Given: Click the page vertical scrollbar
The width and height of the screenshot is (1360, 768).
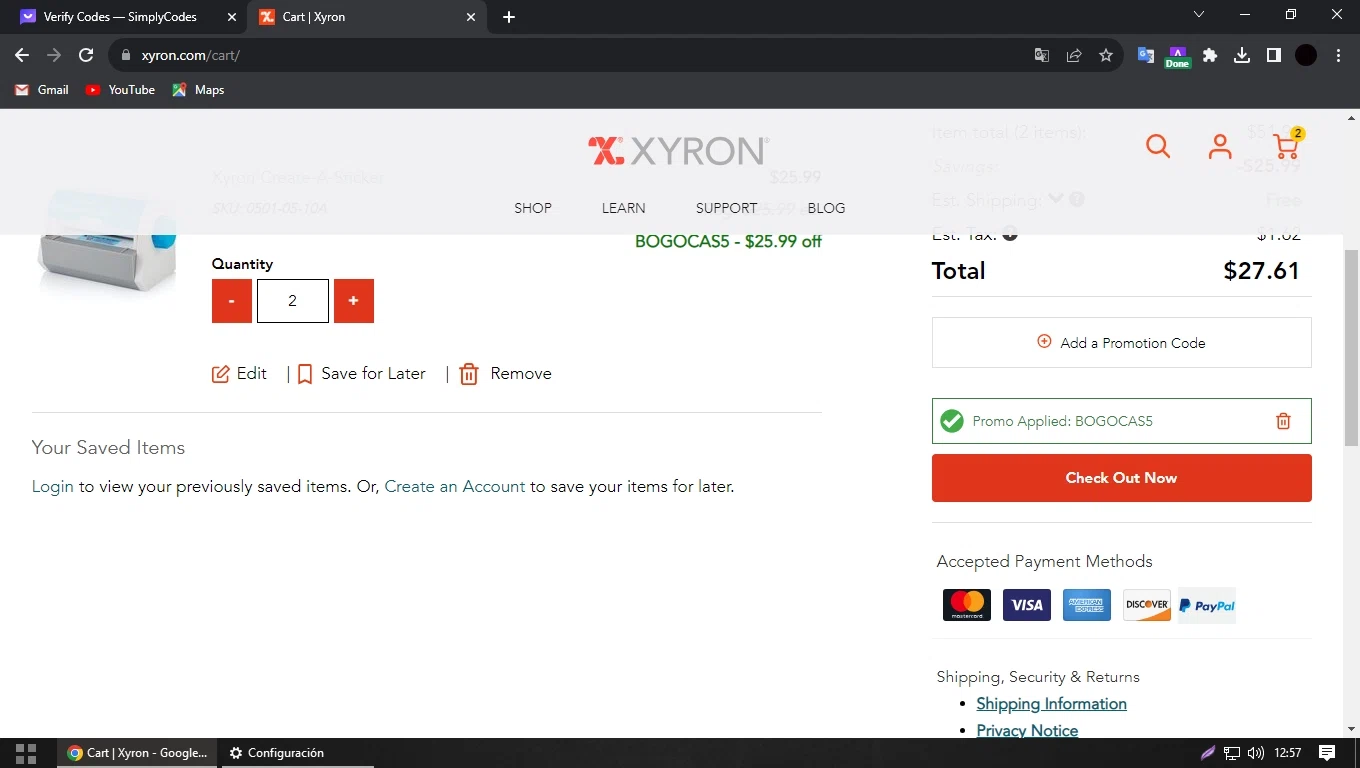Looking at the screenshot, I should point(1351,347).
